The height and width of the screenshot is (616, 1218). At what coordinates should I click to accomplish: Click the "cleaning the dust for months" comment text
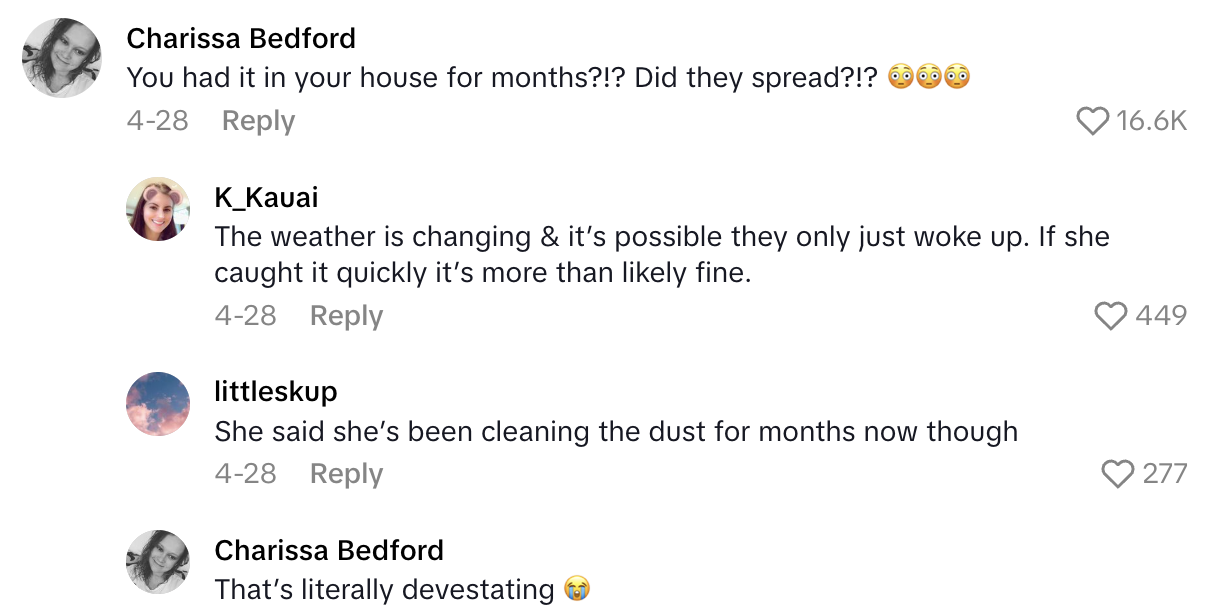[616, 432]
